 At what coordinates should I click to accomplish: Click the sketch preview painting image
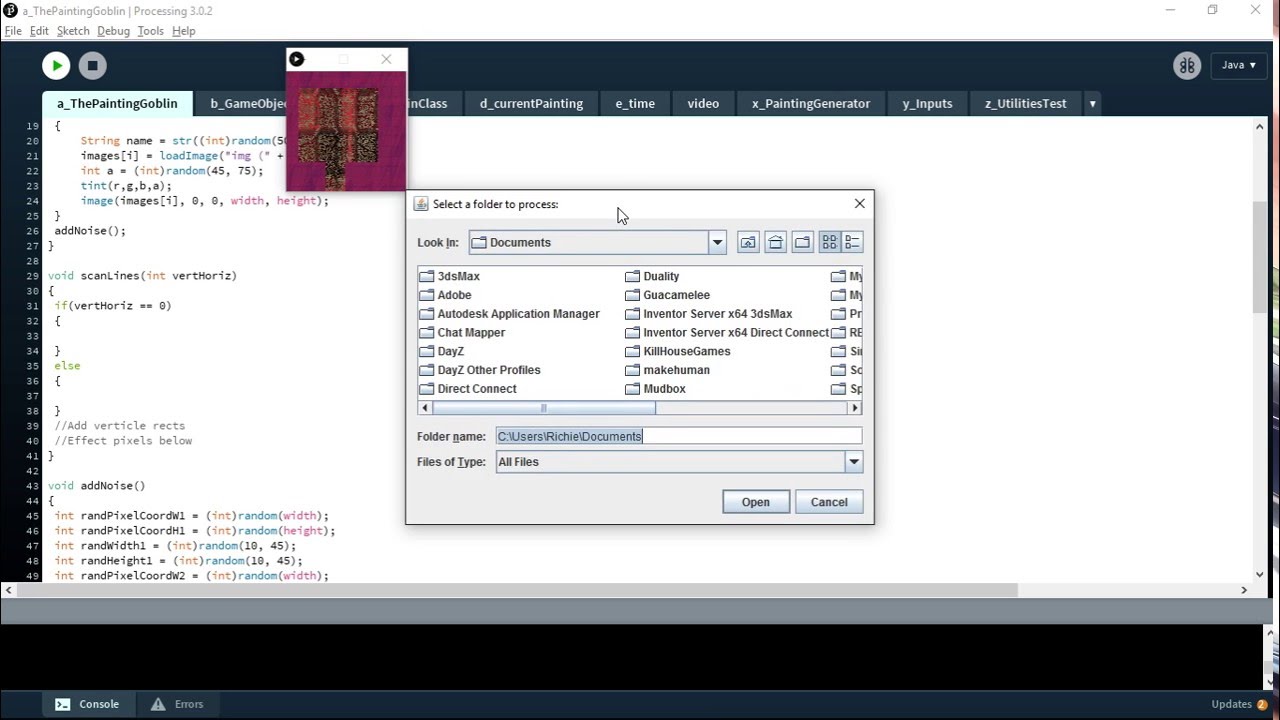(347, 131)
